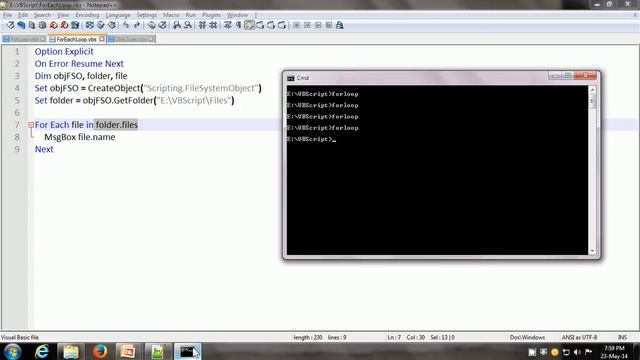Open the Function List toolbar icon

click(282, 25)
